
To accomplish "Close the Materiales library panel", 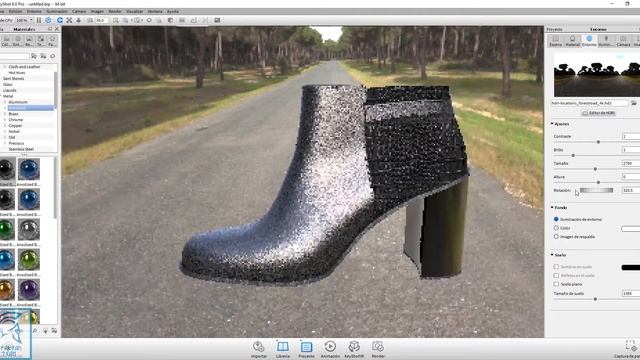I will [x=57, y=29].
